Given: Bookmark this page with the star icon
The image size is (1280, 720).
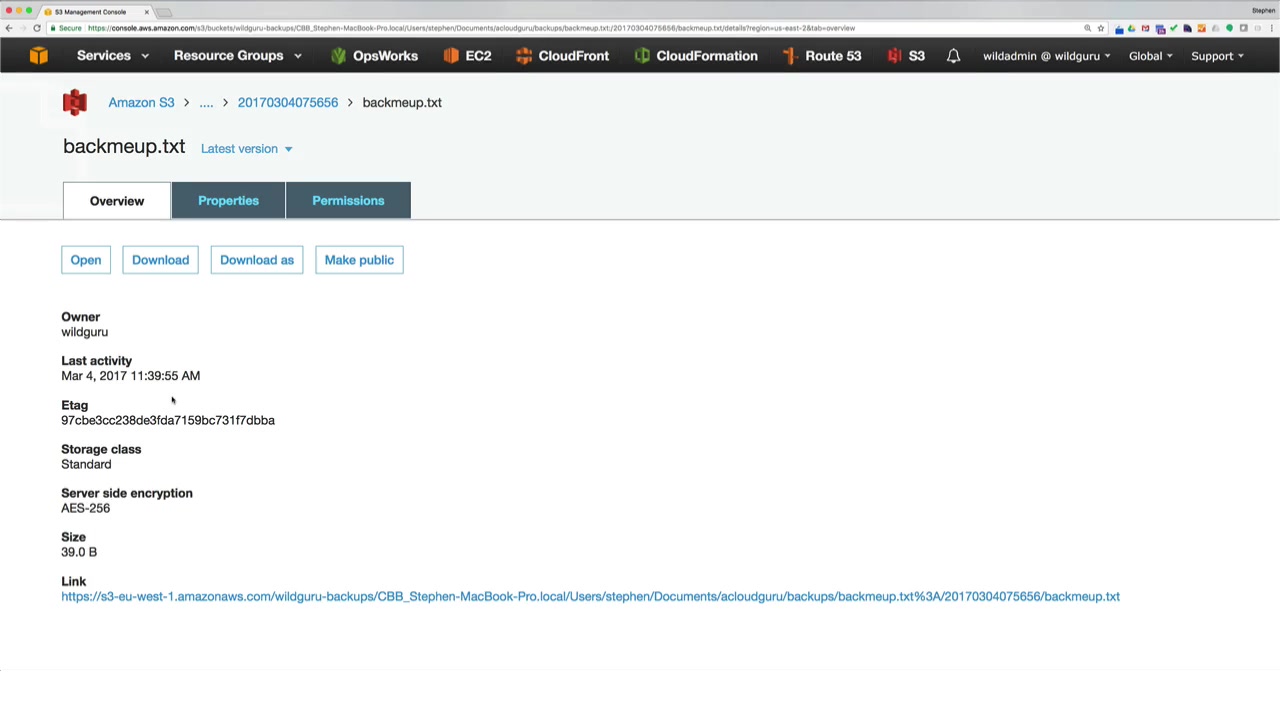Looking at the screenshot, I should pyautogui.click(x=1101, y=28).
